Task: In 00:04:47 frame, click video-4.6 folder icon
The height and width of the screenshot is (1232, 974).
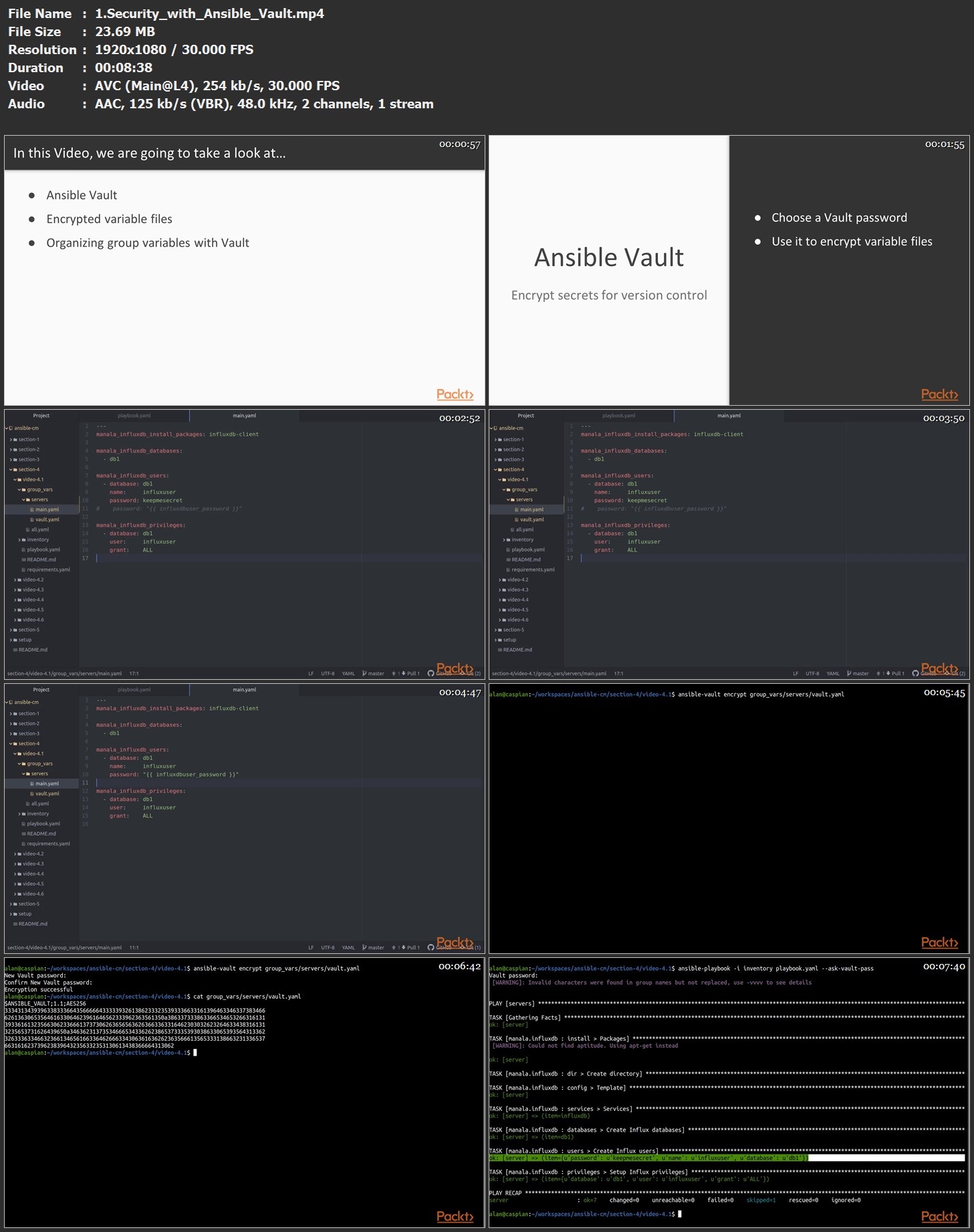Action: pyautogui.click(x=19, y=894)
